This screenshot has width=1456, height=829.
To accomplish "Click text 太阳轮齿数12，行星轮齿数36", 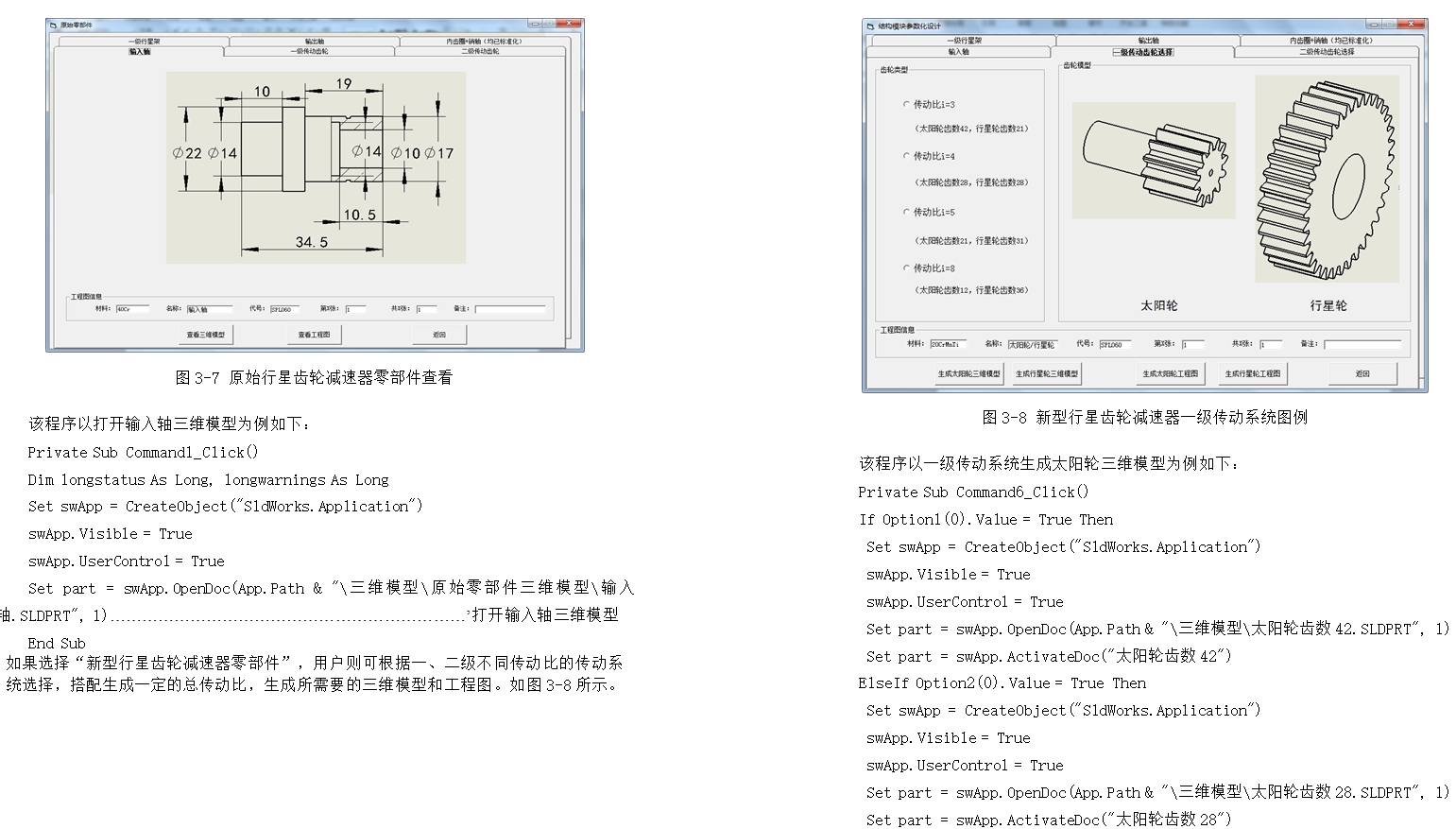I will tap(971, 290).
